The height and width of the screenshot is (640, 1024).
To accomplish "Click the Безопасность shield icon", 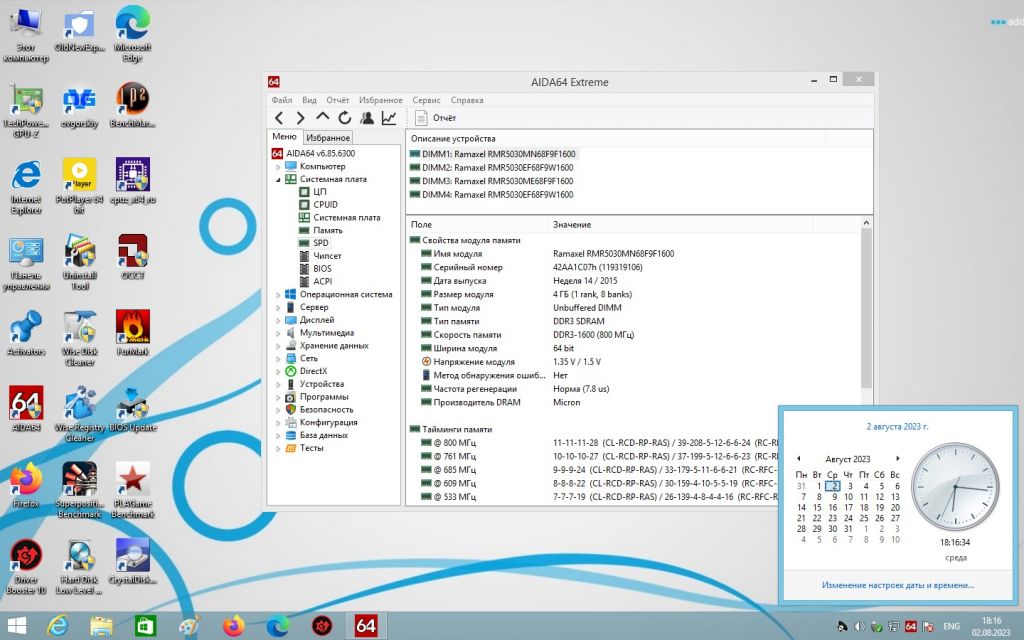I will tap(291, 409).
